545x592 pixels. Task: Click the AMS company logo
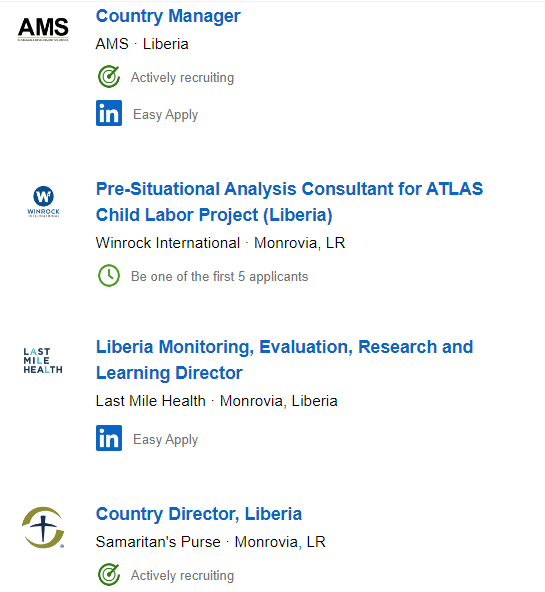(43, 29)
